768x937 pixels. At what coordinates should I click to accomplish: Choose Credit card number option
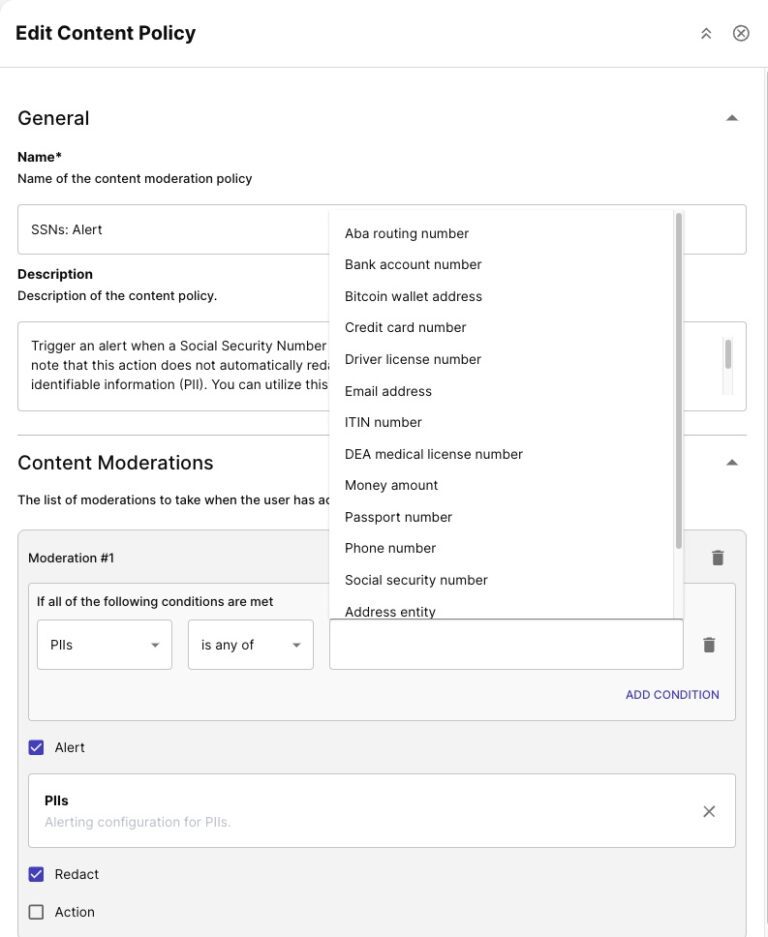(405, 327)
